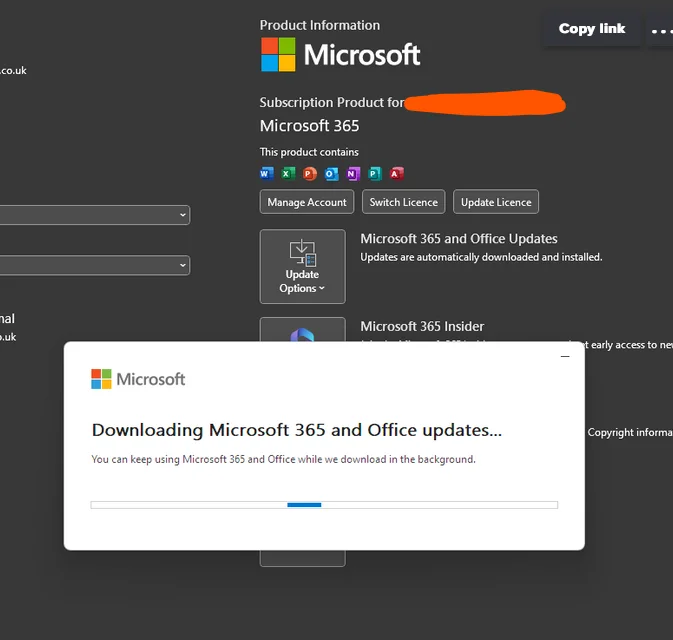673x640 pixels.
Task: Click the Outlook app icon
Action: pyautogui.click(x=331, y=173)
